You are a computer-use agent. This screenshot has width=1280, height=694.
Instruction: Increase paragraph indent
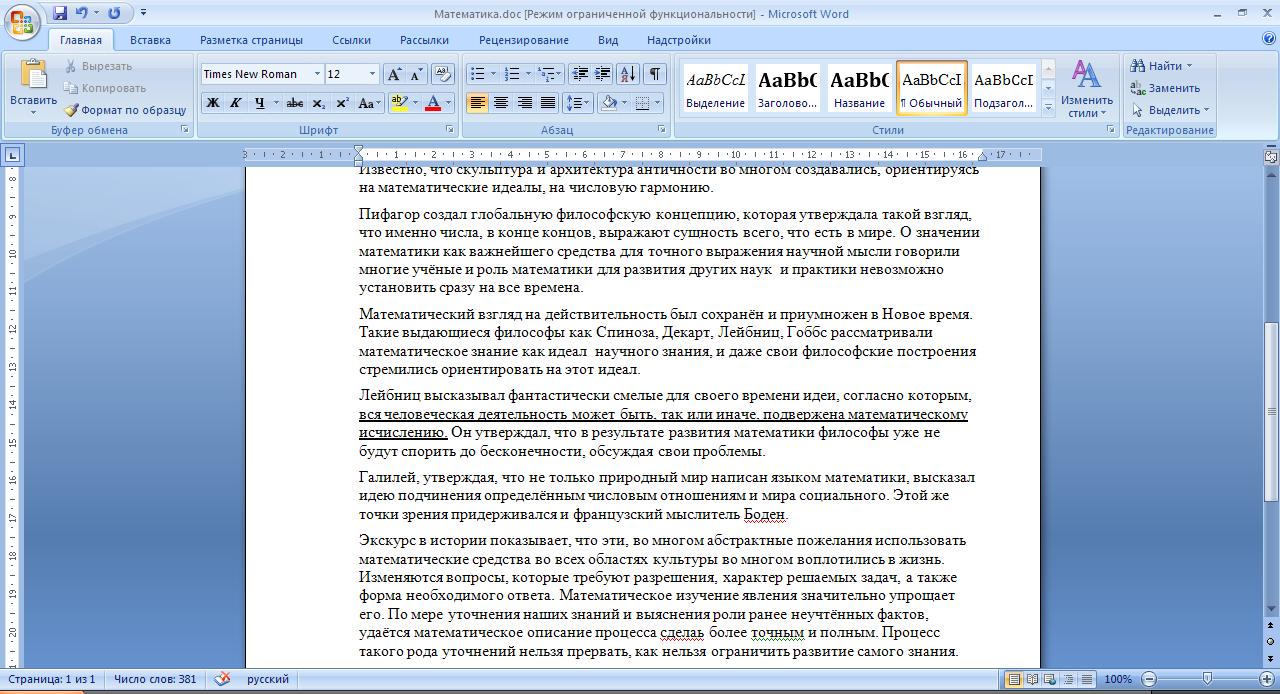pos(602,74)
